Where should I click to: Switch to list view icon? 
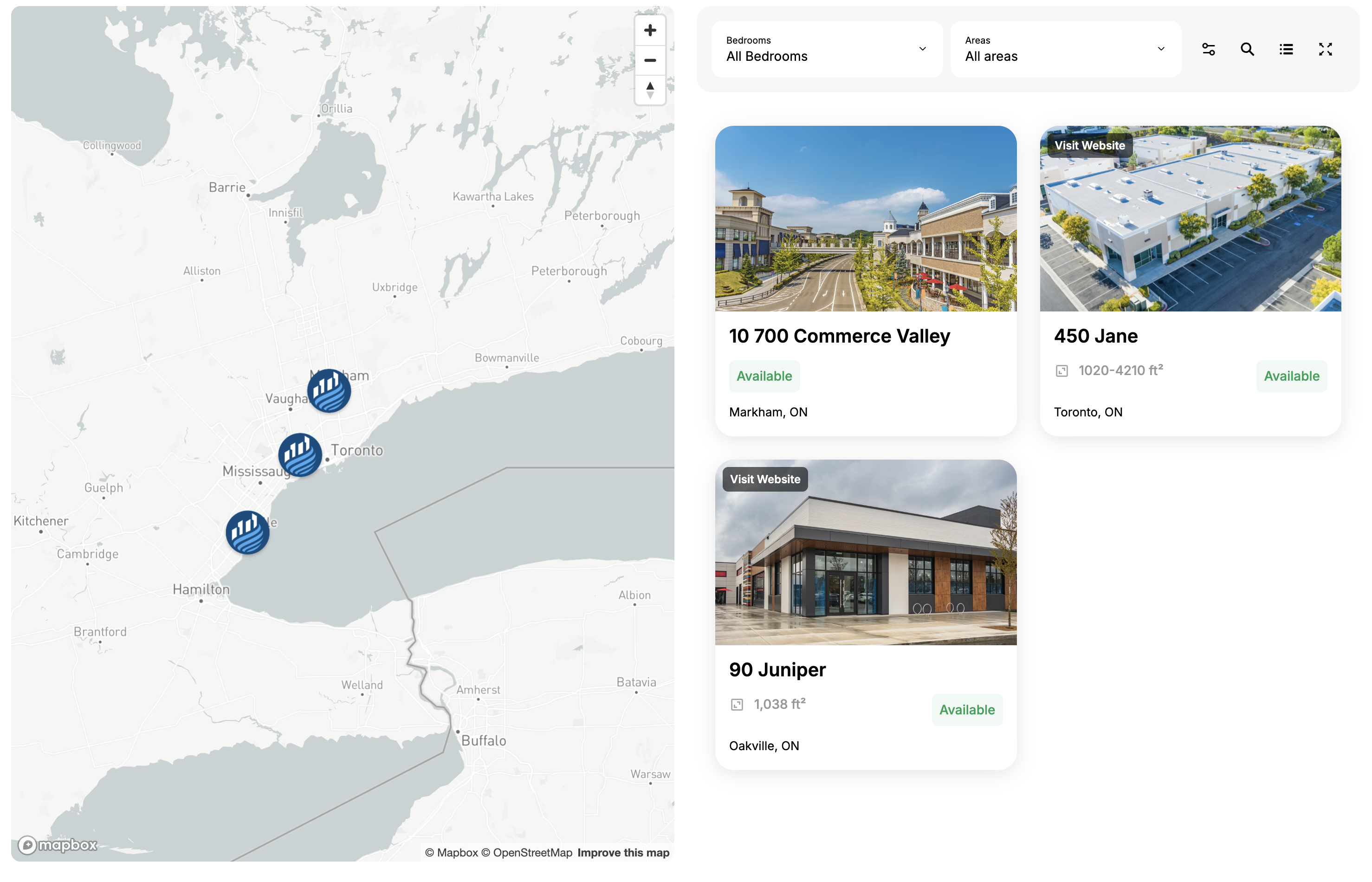(1286, 49)
